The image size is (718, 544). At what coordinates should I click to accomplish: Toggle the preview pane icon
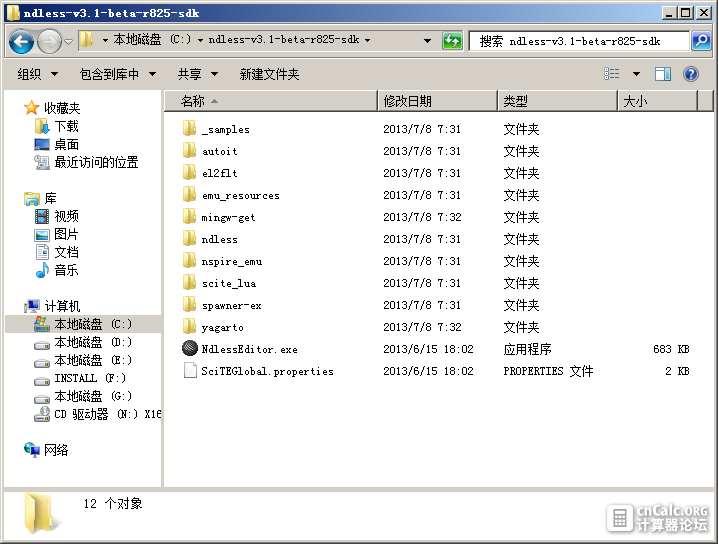(663, 74)
